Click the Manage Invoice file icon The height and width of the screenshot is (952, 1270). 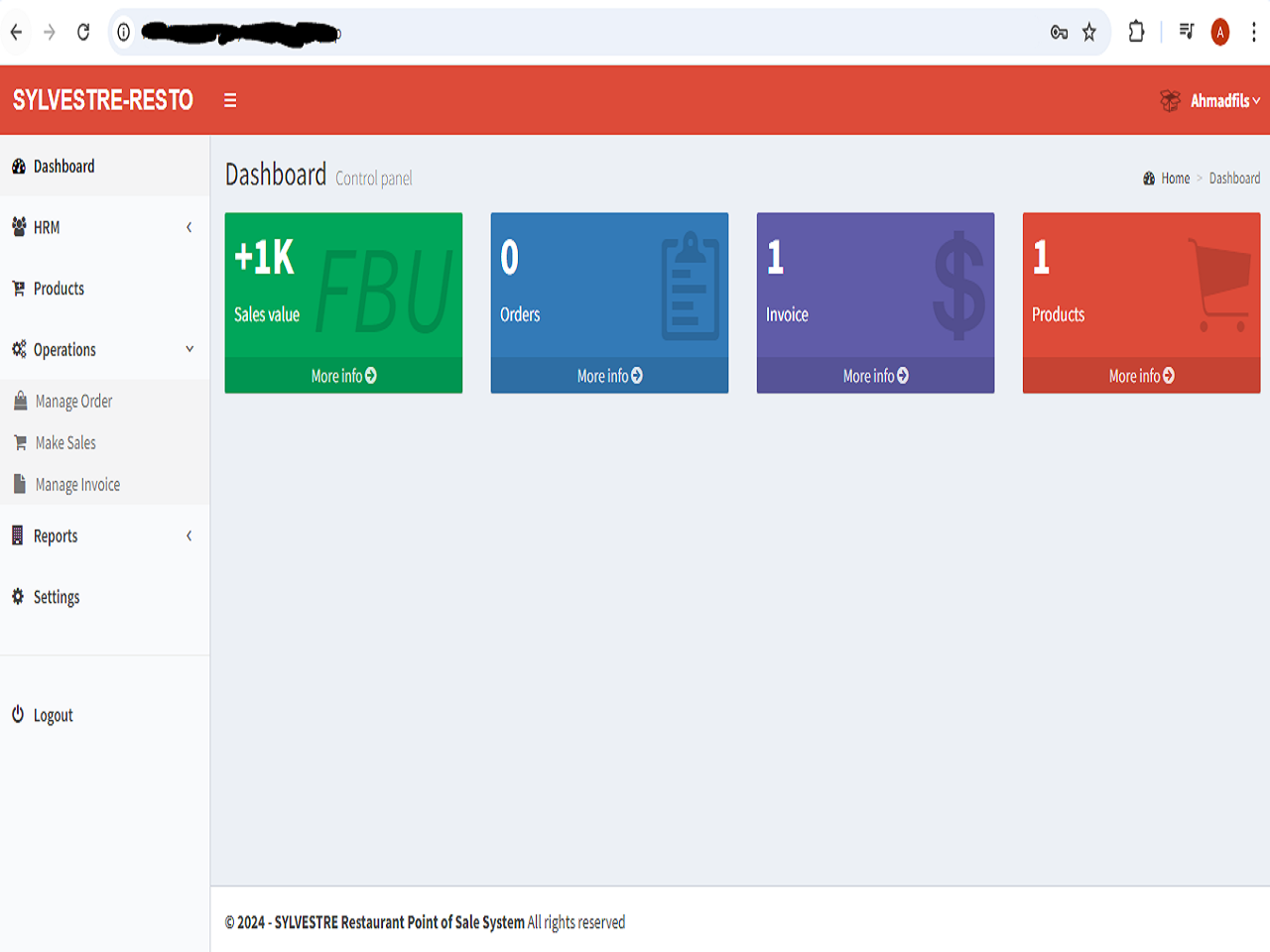coord(20,484)
